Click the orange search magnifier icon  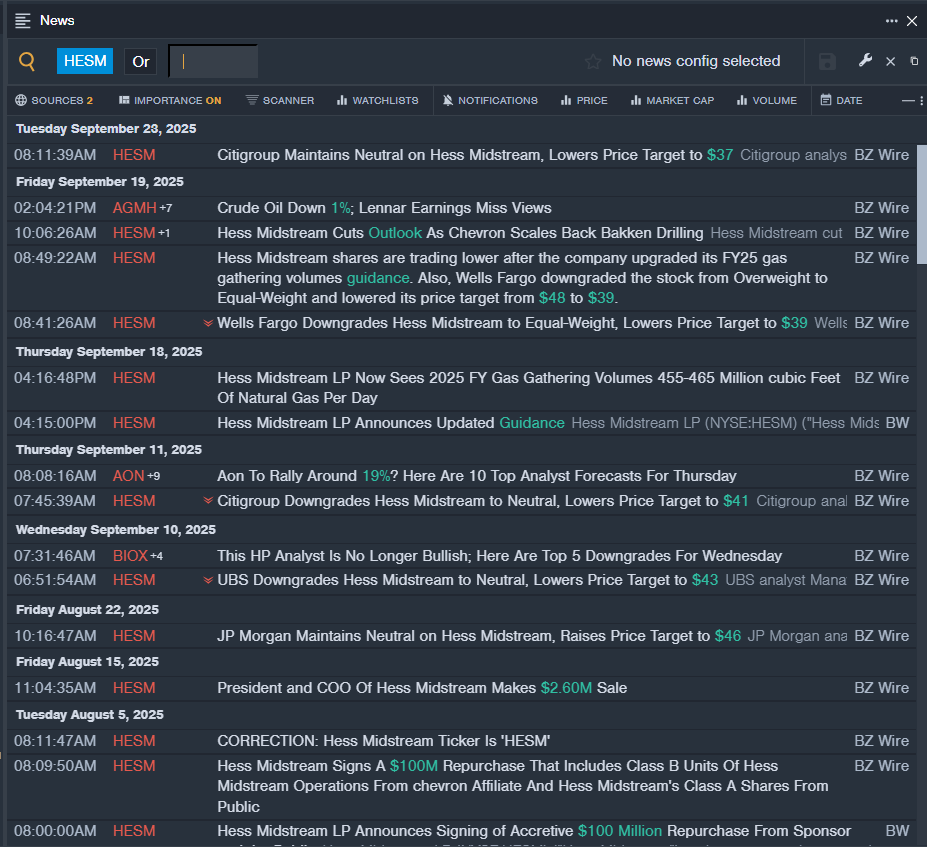(27, 62)
